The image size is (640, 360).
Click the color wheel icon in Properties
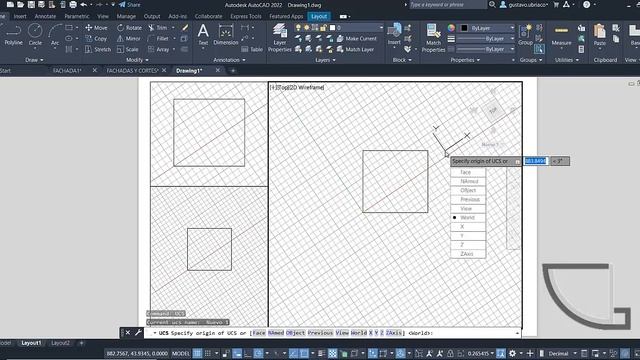(451, 28)
